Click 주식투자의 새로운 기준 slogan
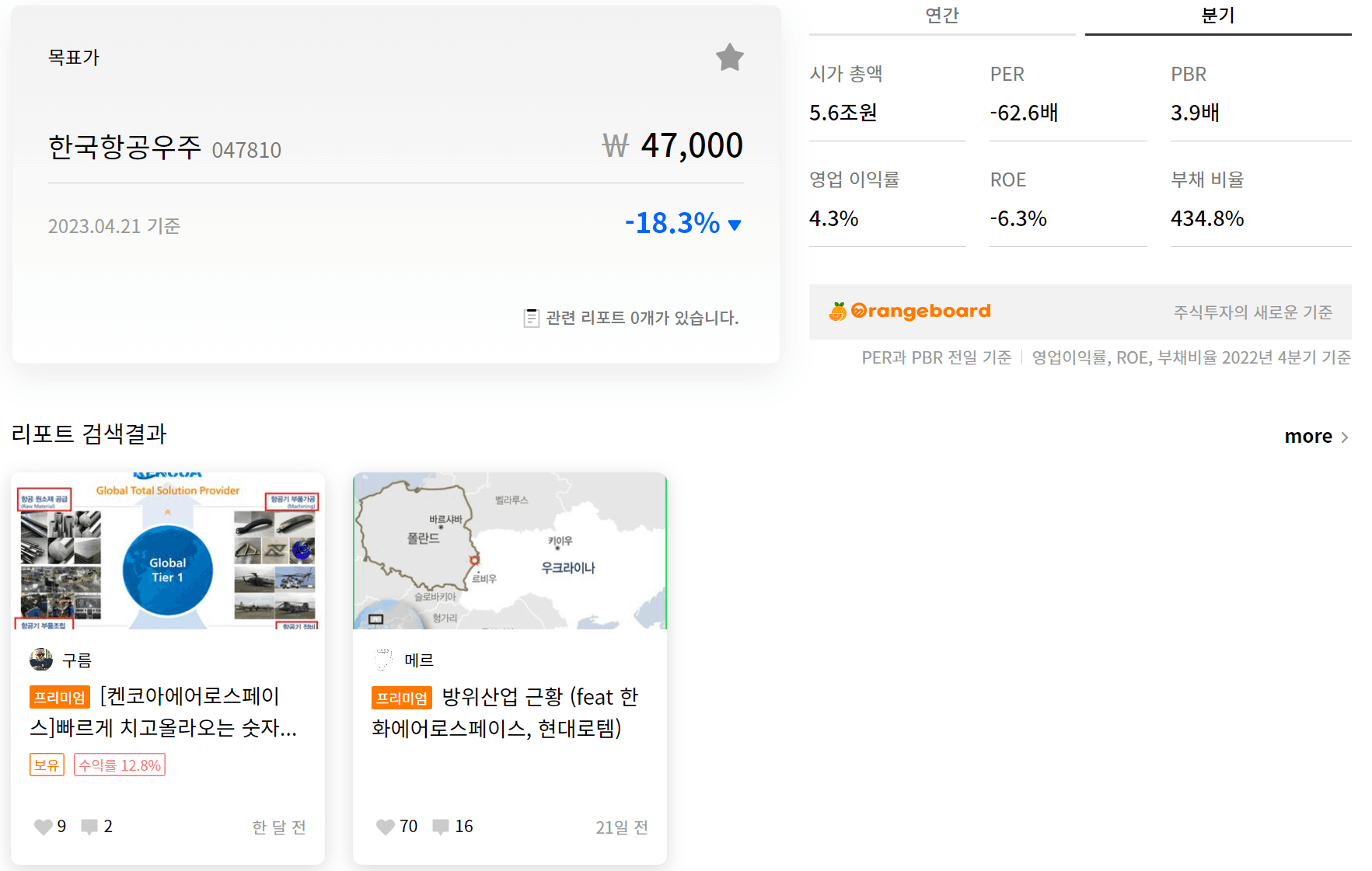This screenshot has height=871, width=1372. point(1253,312)
